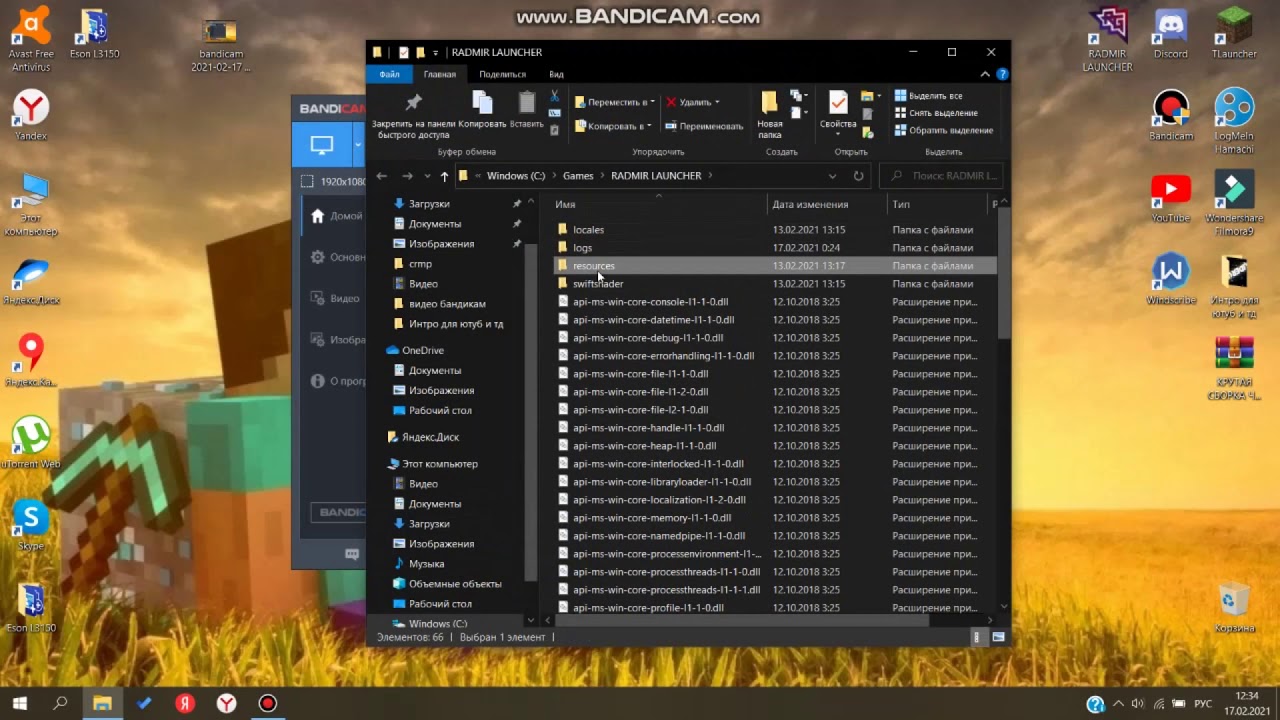Go up one folder level arrow
The height and width of the screenshot is (720, 1280).
(x=444, y=176)
